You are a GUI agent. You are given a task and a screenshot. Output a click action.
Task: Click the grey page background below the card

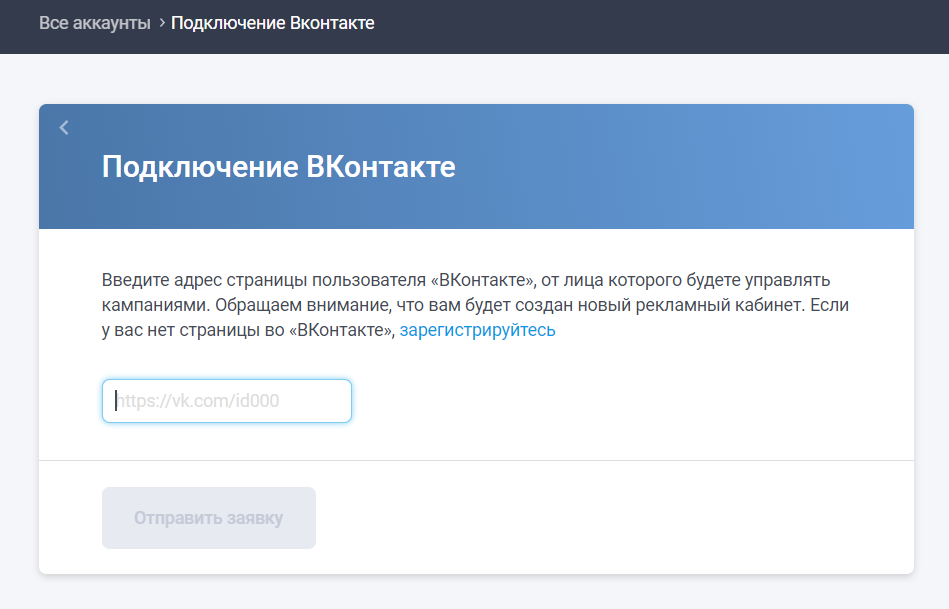pyautogui.click(x=476, y=593)
